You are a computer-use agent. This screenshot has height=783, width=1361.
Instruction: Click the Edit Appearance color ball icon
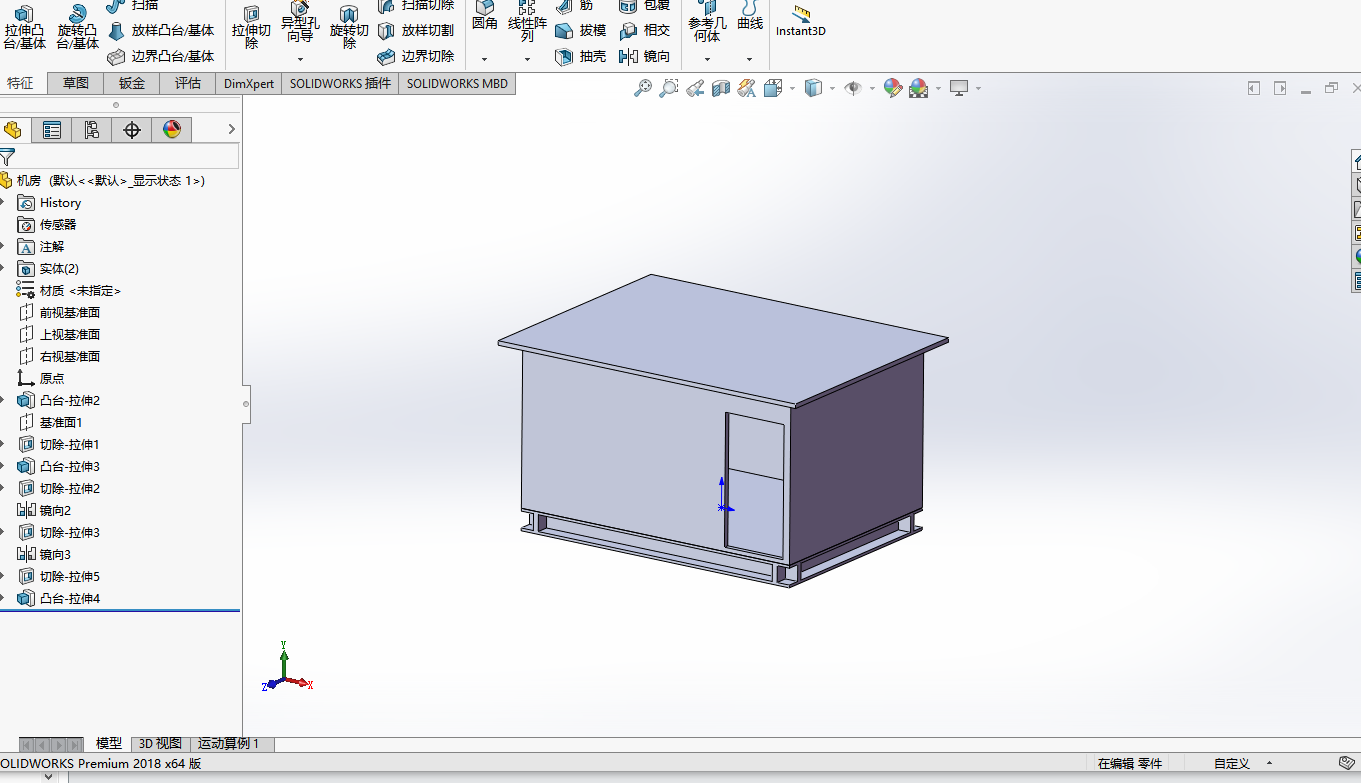893,88
